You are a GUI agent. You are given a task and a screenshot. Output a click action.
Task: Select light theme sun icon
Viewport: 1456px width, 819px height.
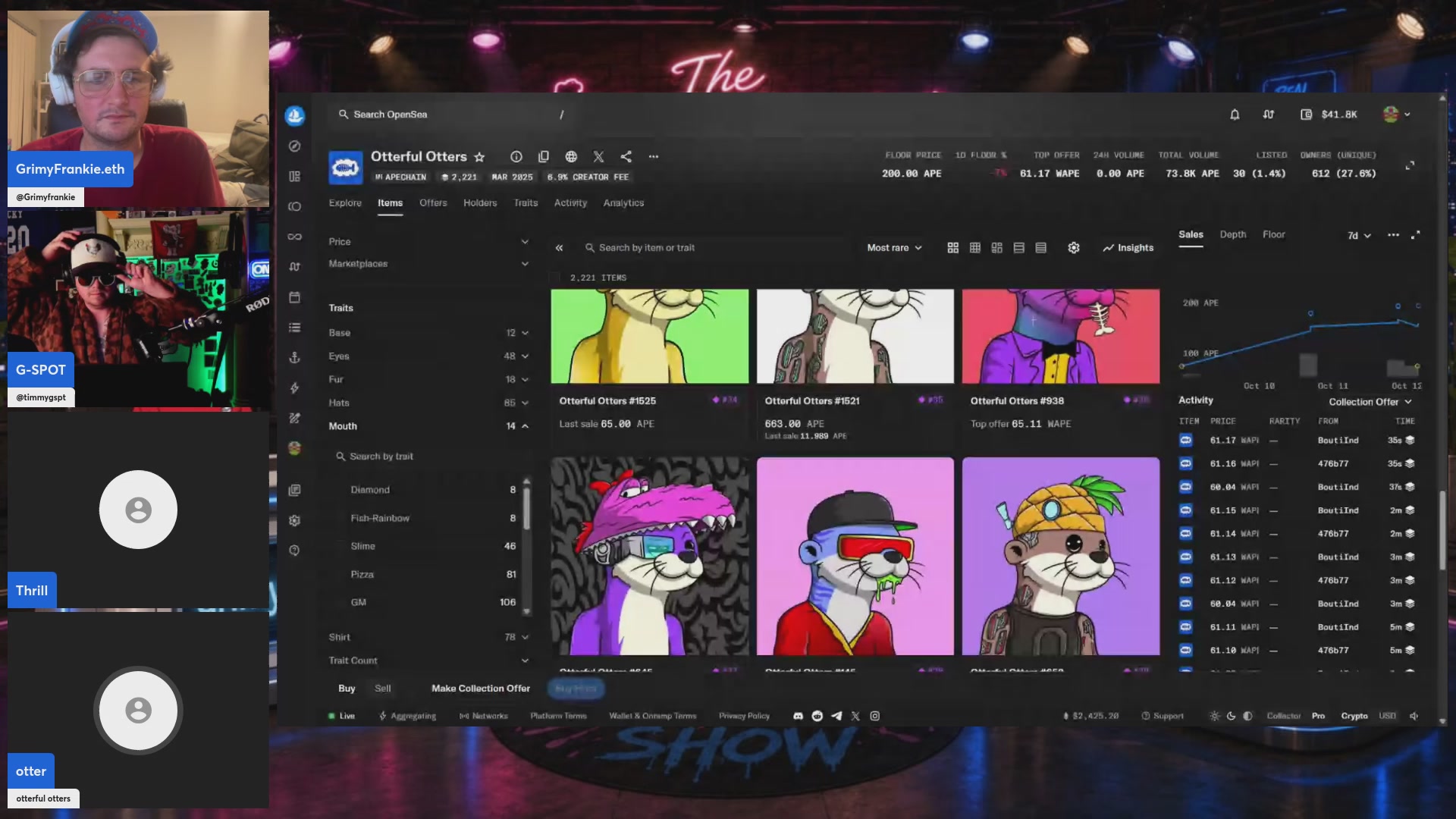point(1214,716)
